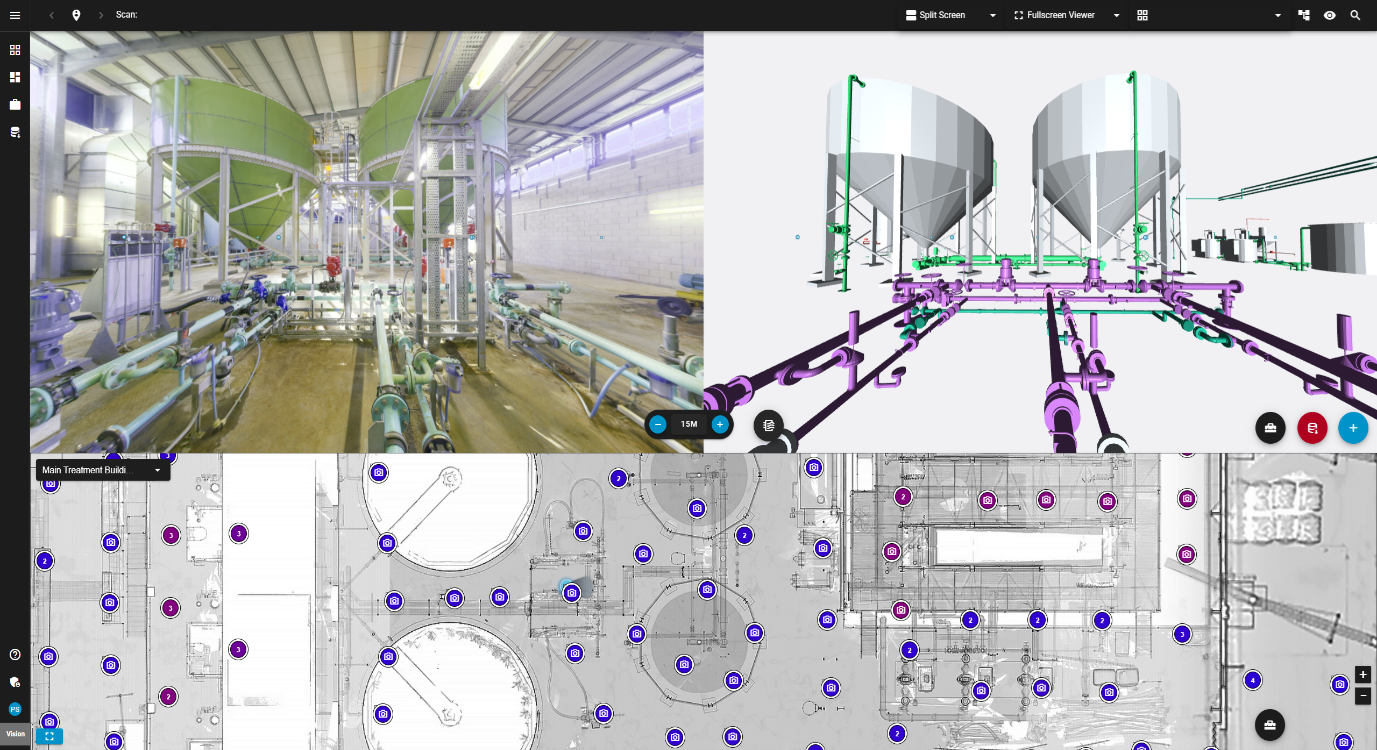Click the location pin scan icon
1377x750 pixels.
click(77, 15)
